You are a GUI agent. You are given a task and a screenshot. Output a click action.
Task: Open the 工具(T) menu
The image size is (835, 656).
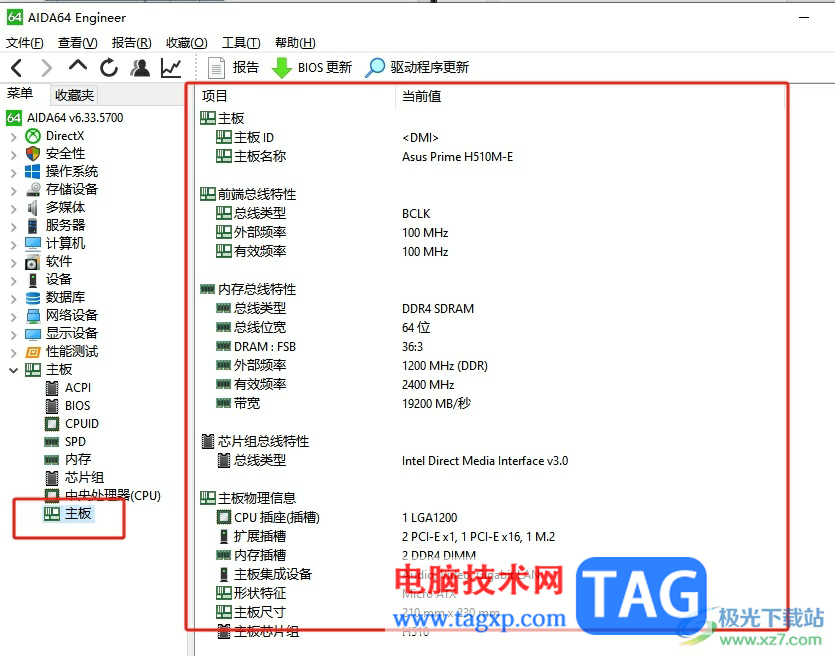coord(241,43)
